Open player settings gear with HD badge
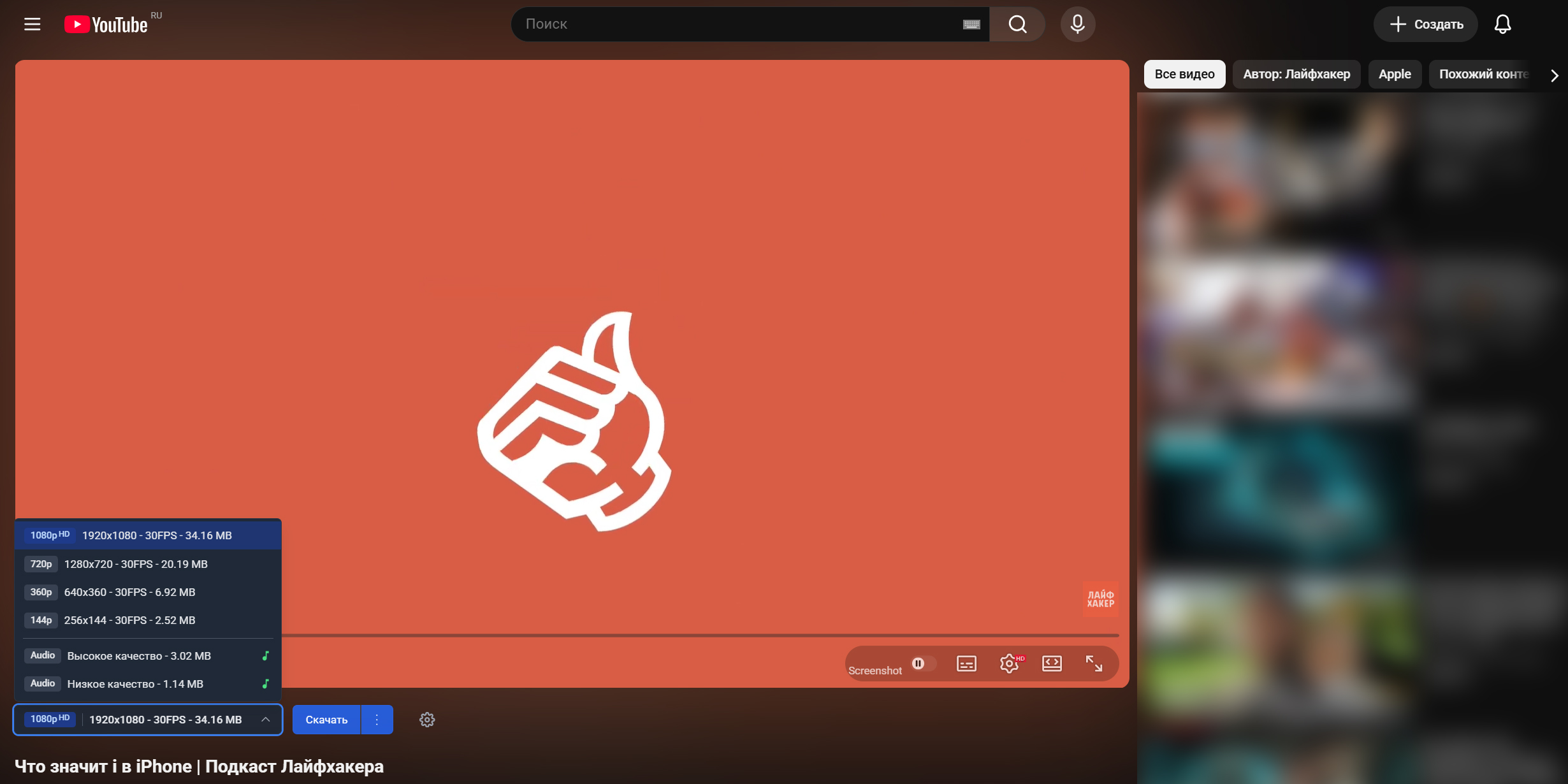The image size is (1568, 784). click(1010, 664)
